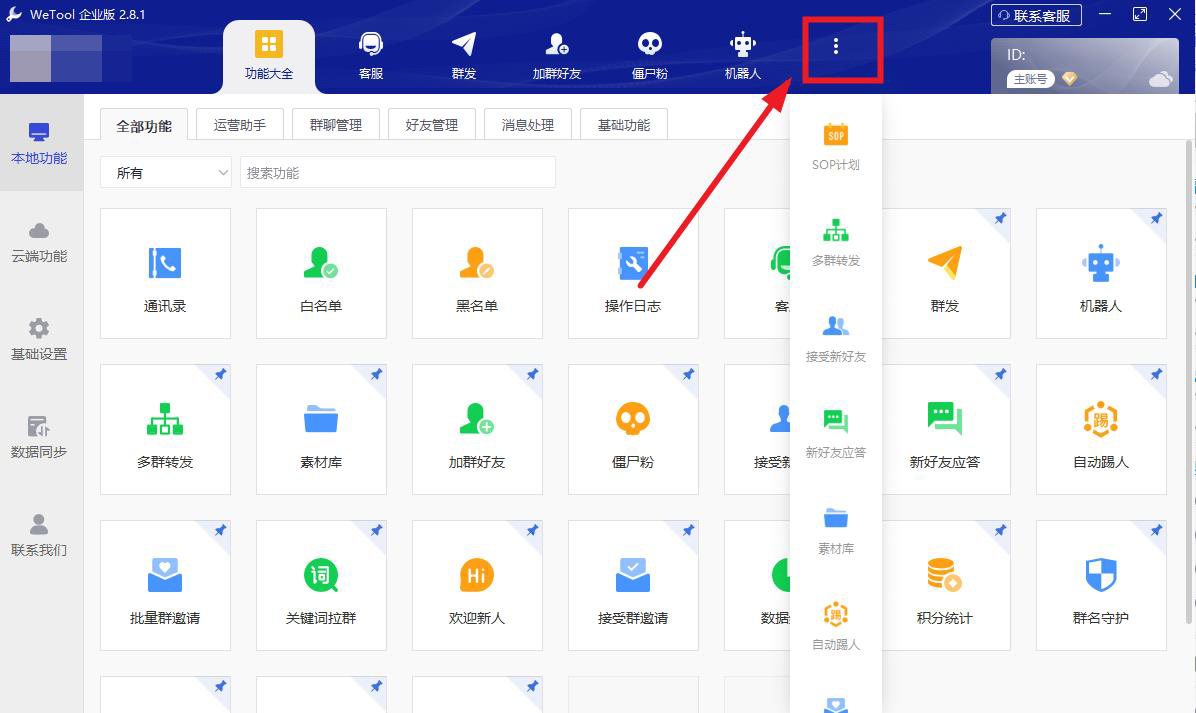Open the 群发 feature card in grid
1196x713 pixels.
click(946, 273)
